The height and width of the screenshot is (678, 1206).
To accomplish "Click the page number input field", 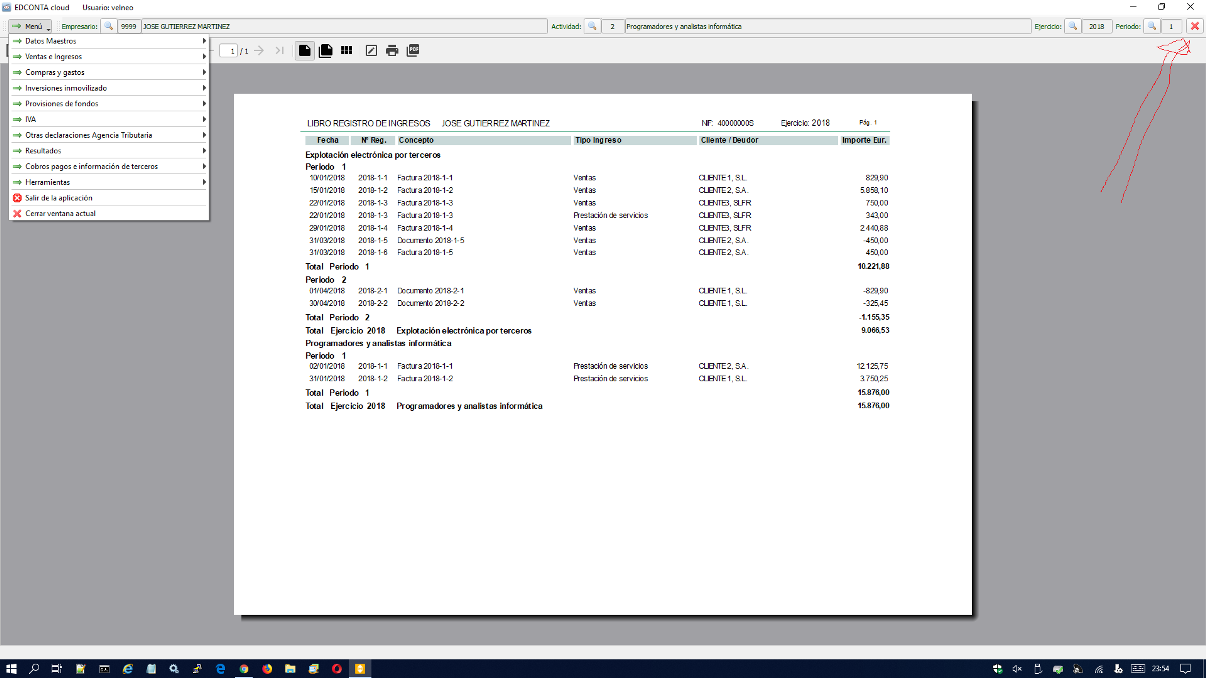I will click(x=229, y=50).
